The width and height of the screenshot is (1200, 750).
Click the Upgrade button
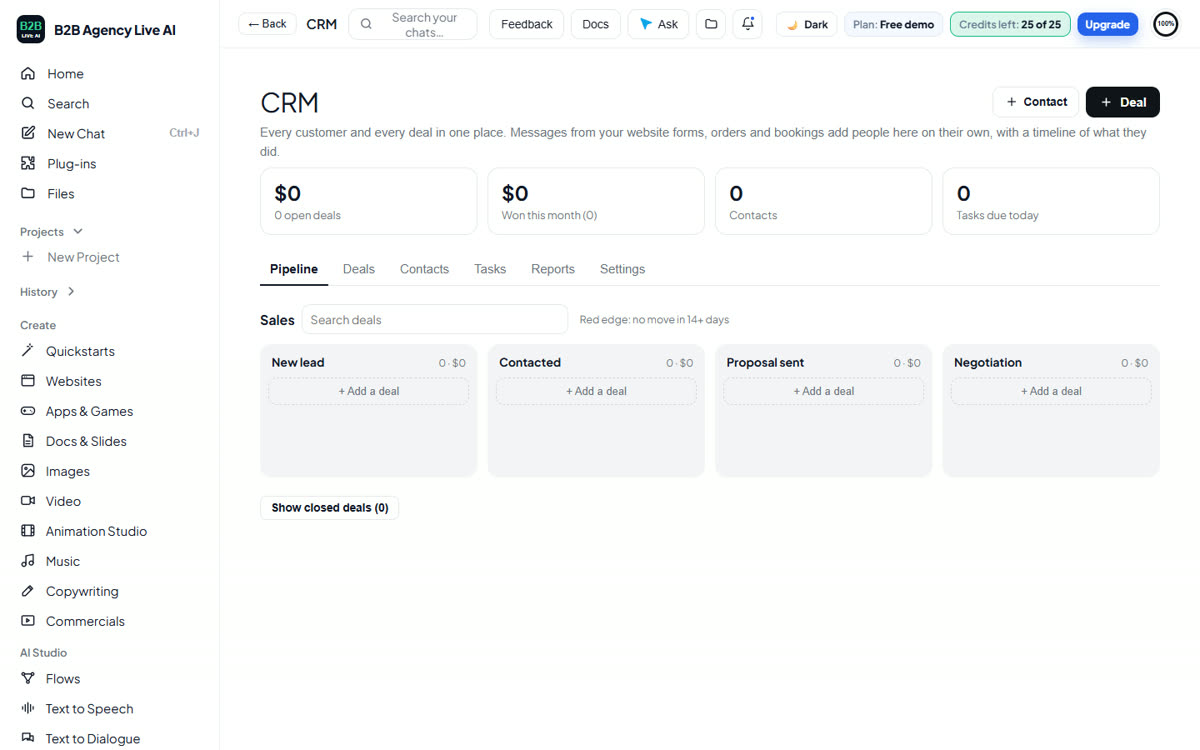coord(1107,24)
